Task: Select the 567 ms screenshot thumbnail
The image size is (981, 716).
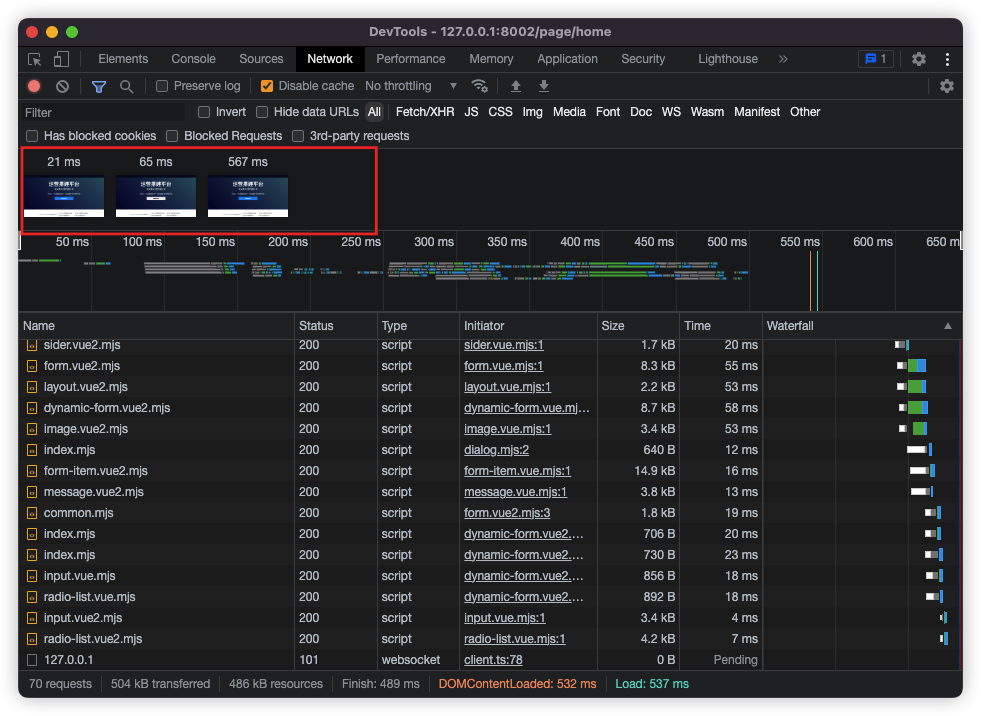Action: click(247, 196)
